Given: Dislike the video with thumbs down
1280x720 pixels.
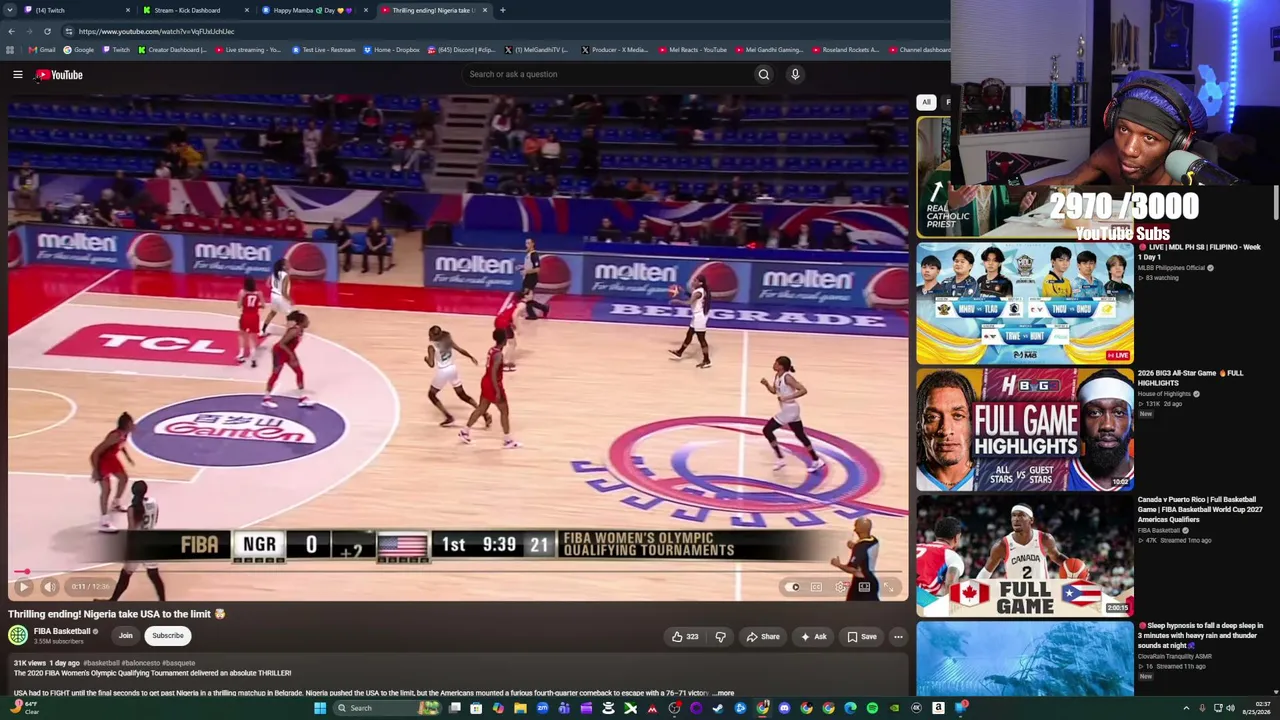Looking at the screenshot, I should tap(720, 637).
